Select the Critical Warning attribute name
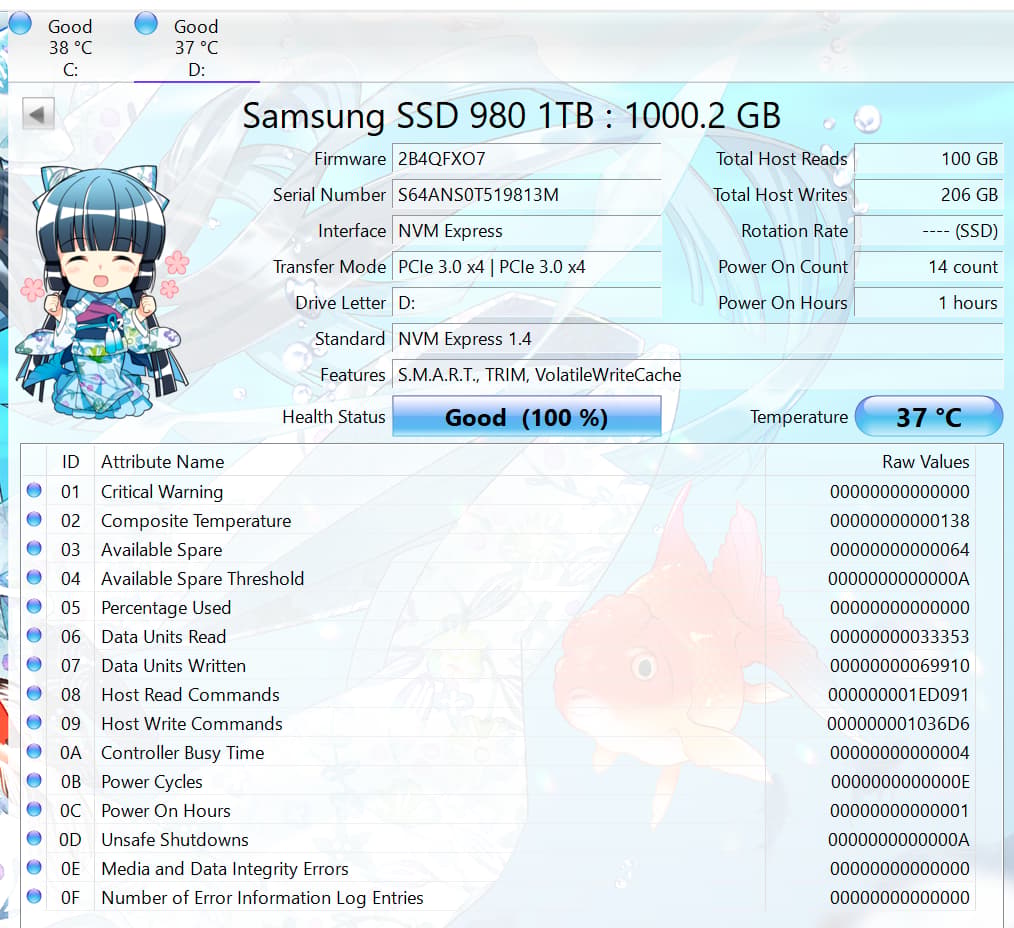The height and width of the screenshot is (928, 1014). [162, 492]
